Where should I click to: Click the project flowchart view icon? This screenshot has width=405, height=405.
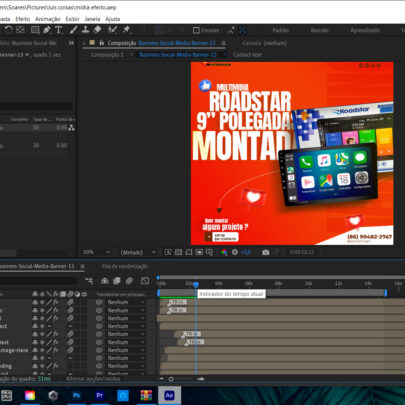[x=71, y=128]
